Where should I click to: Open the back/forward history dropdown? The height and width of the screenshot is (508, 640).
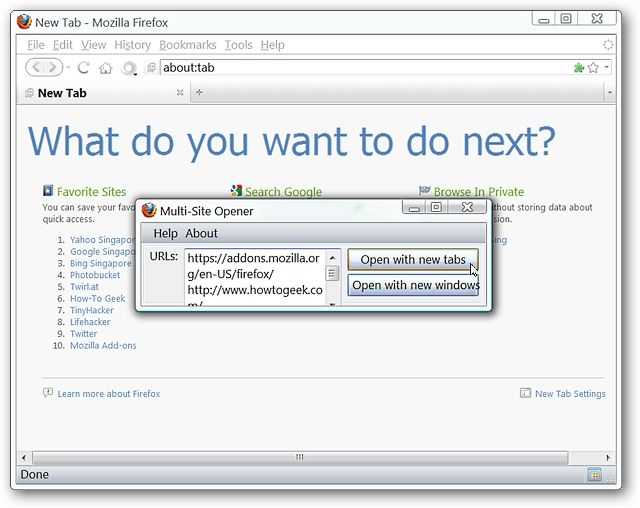pos(68,67)
